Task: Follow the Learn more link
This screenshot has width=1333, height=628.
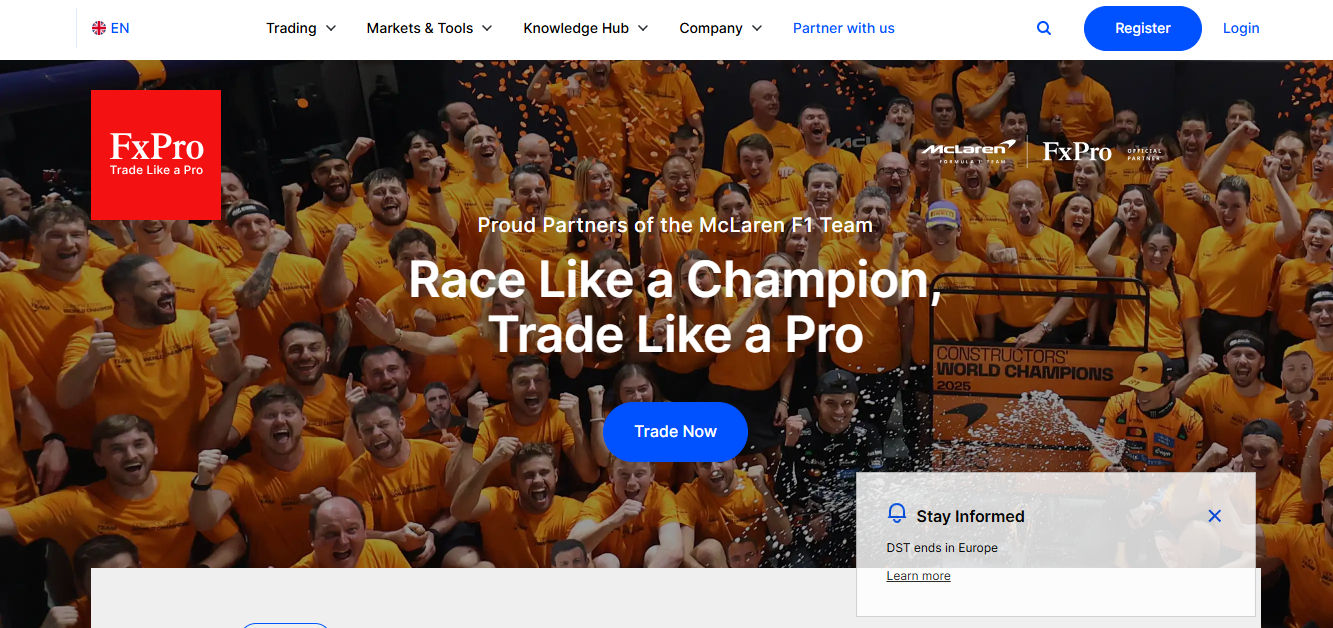Action: pyautogui.click(x=918, y=576)
